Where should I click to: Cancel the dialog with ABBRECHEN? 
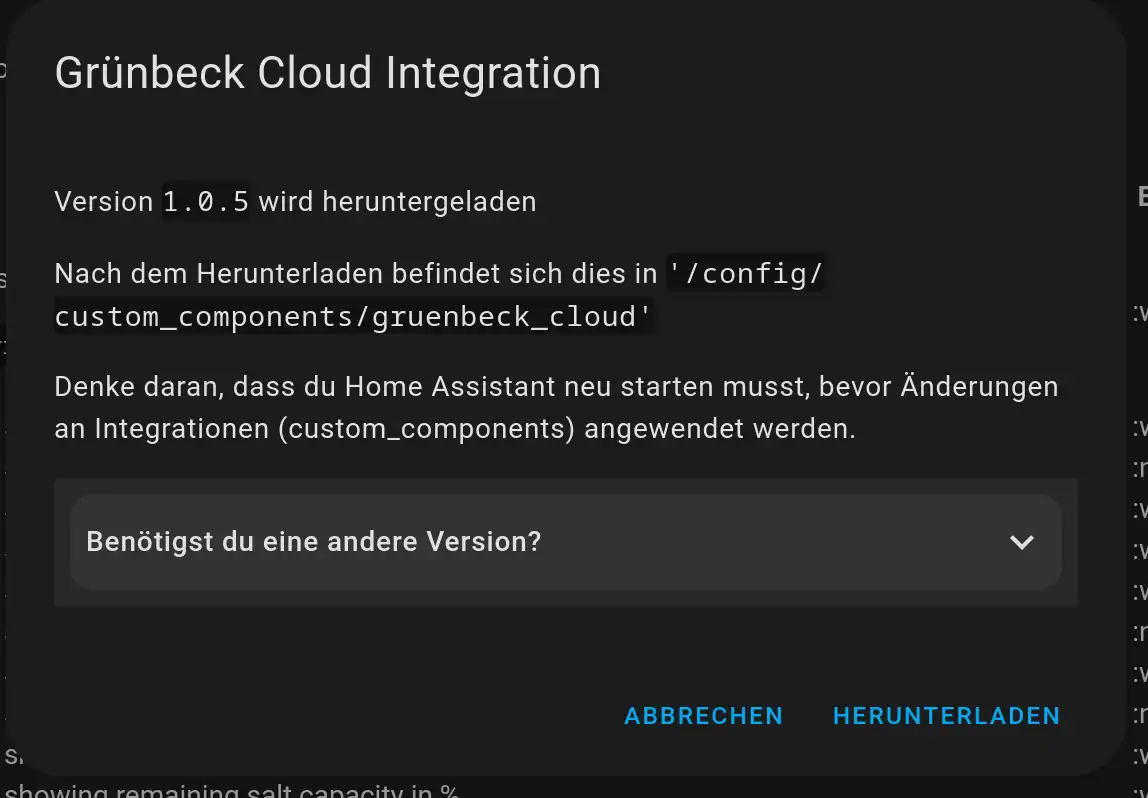point(704,715)
